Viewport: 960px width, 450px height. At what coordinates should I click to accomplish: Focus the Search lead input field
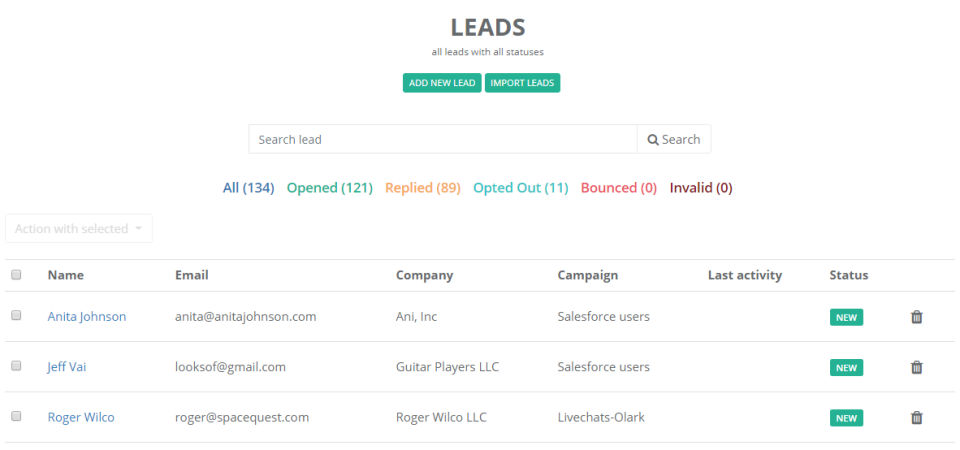pyautogui.click(x=442, y=139)
